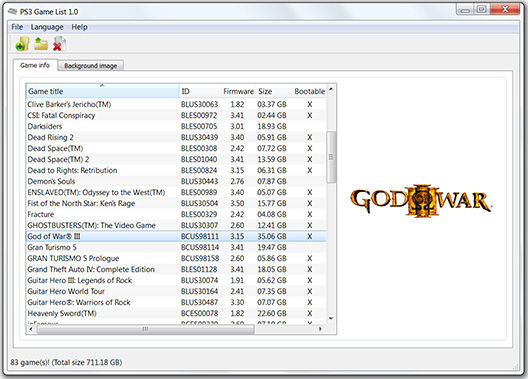Click firmware value 2.76 for Demon's Souls
Screen dimensions: 528x379
tap(237, 181)
